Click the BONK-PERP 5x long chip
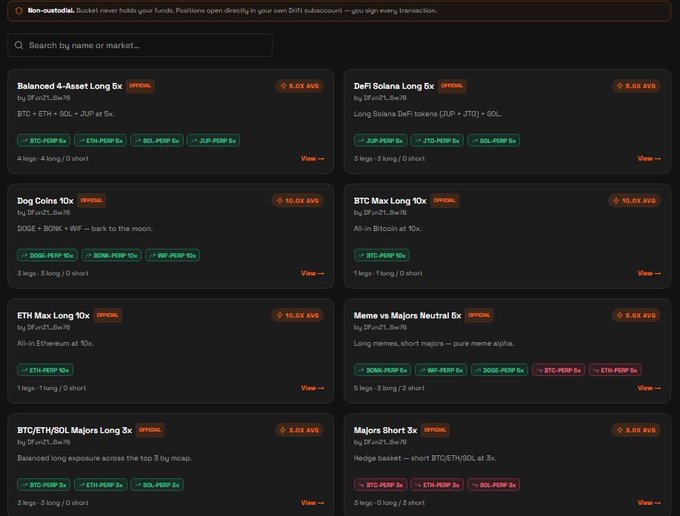This screenshot has height=516, width=680. [382, 370]
